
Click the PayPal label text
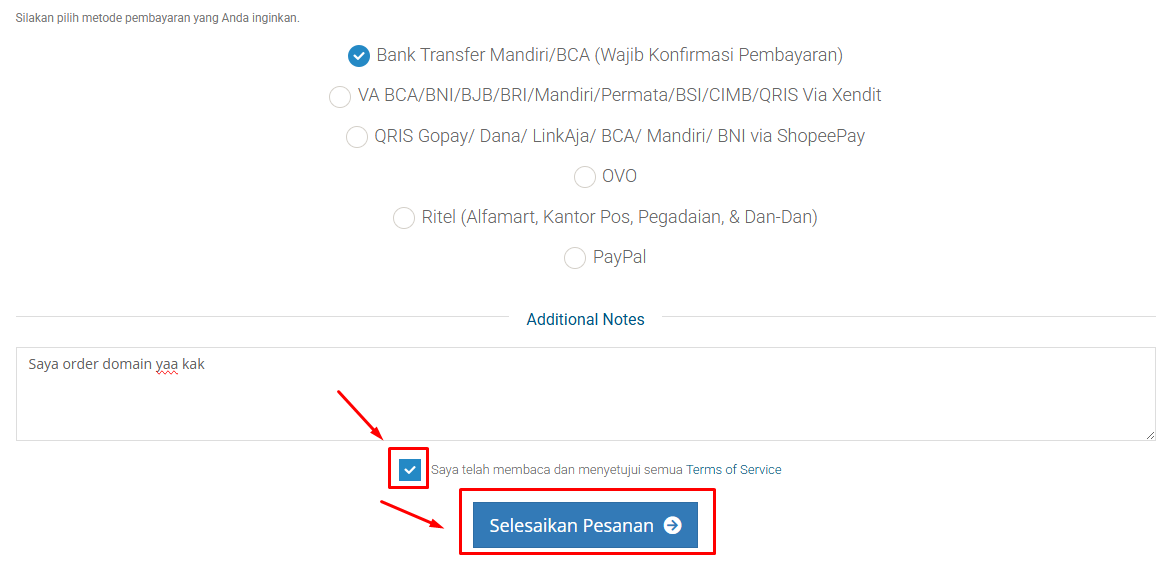tap(619, 257)
